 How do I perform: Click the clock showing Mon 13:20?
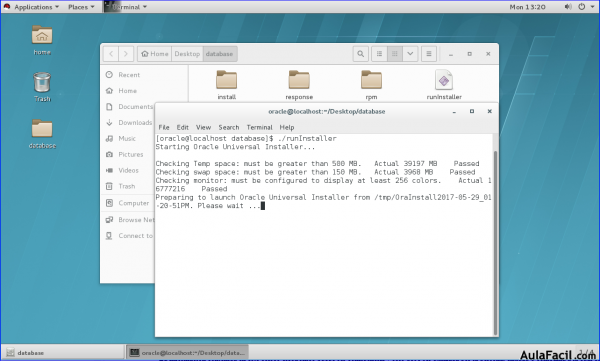click(527, 7)
